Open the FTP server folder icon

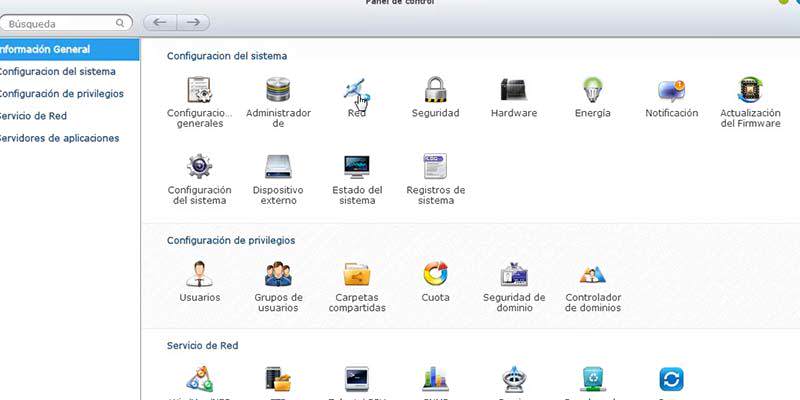pos(278,379)
